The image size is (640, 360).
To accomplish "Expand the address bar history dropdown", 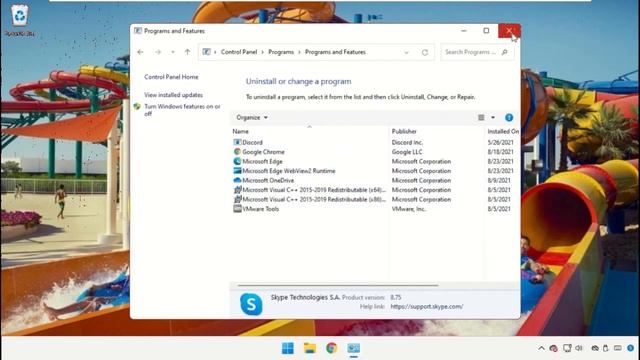I will tap(406, 52).
